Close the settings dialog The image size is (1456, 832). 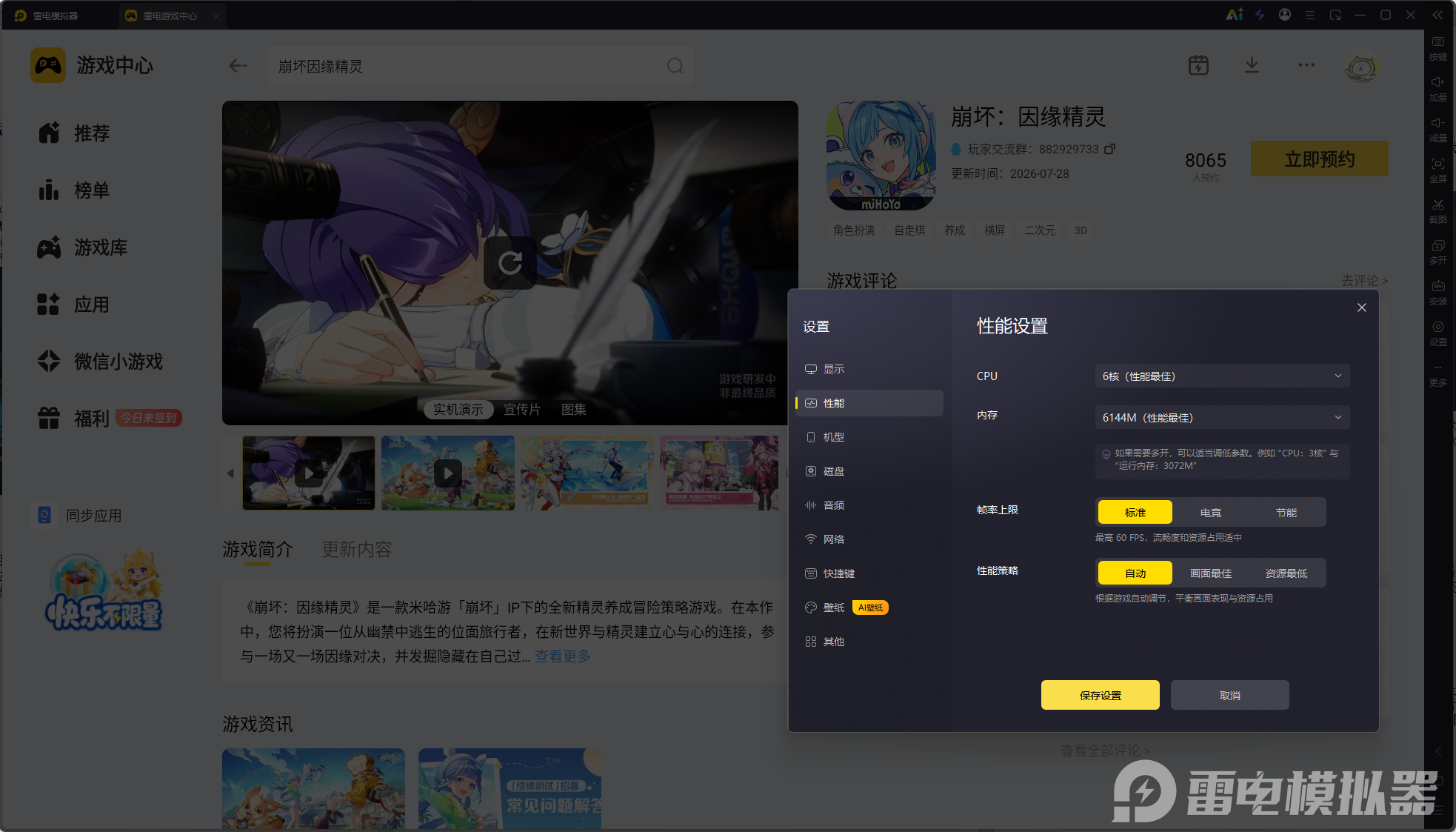(x=1361, y=307)
